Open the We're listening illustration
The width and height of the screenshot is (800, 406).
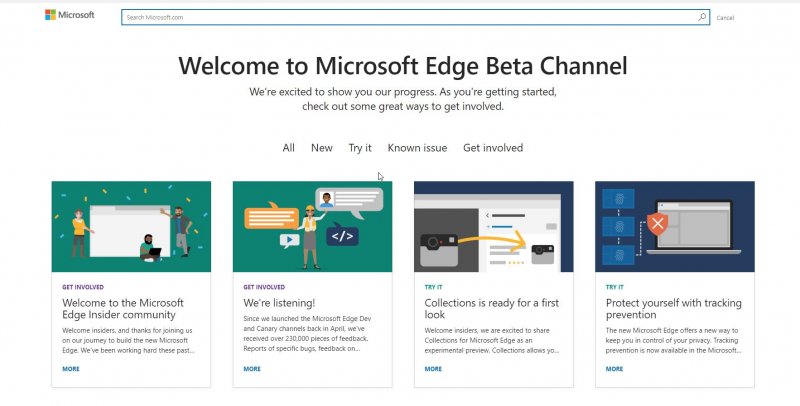(x=312, y=226)
